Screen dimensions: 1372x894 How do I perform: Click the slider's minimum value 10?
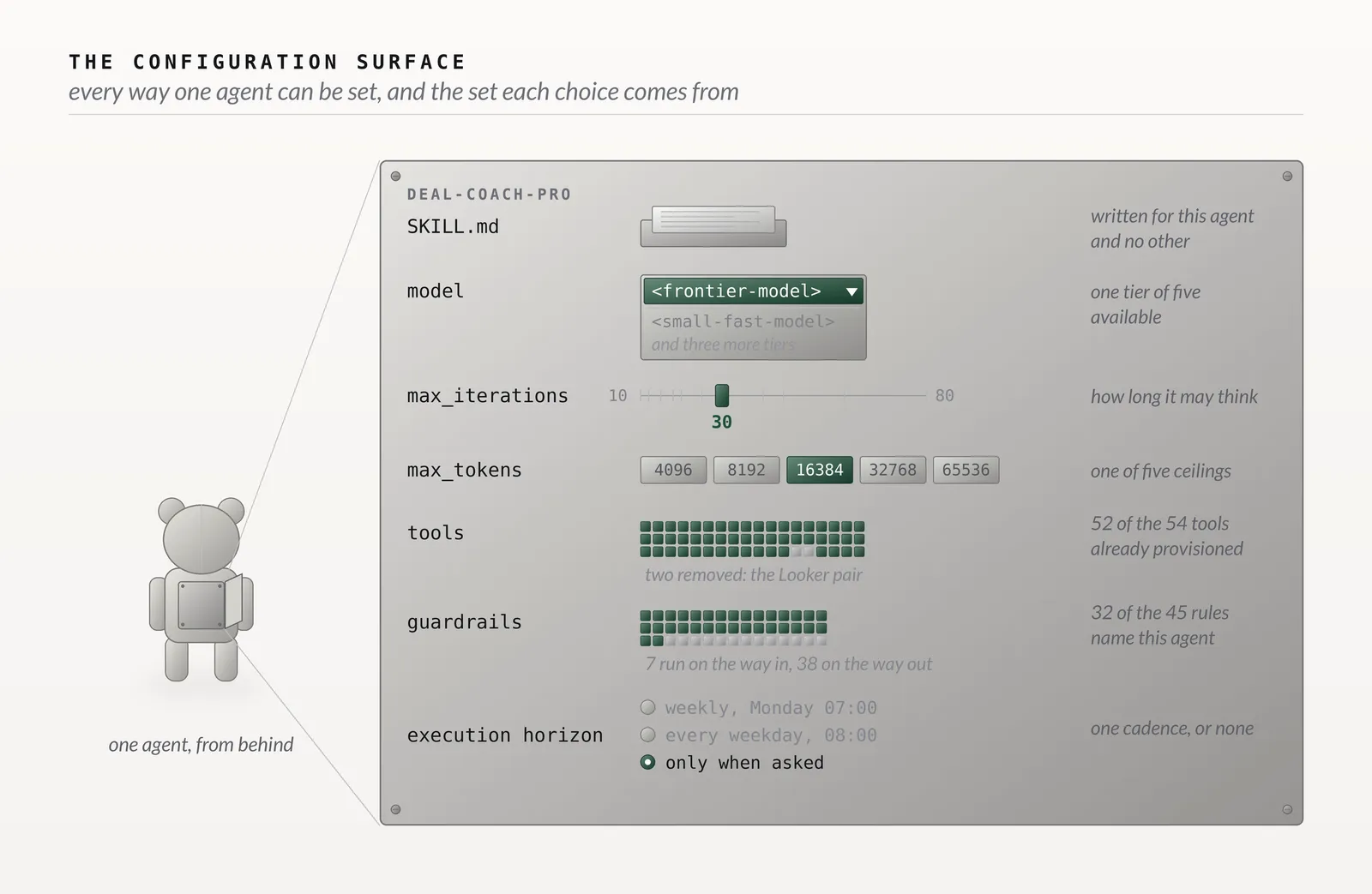pyautogui.click(x=617, y=396)
